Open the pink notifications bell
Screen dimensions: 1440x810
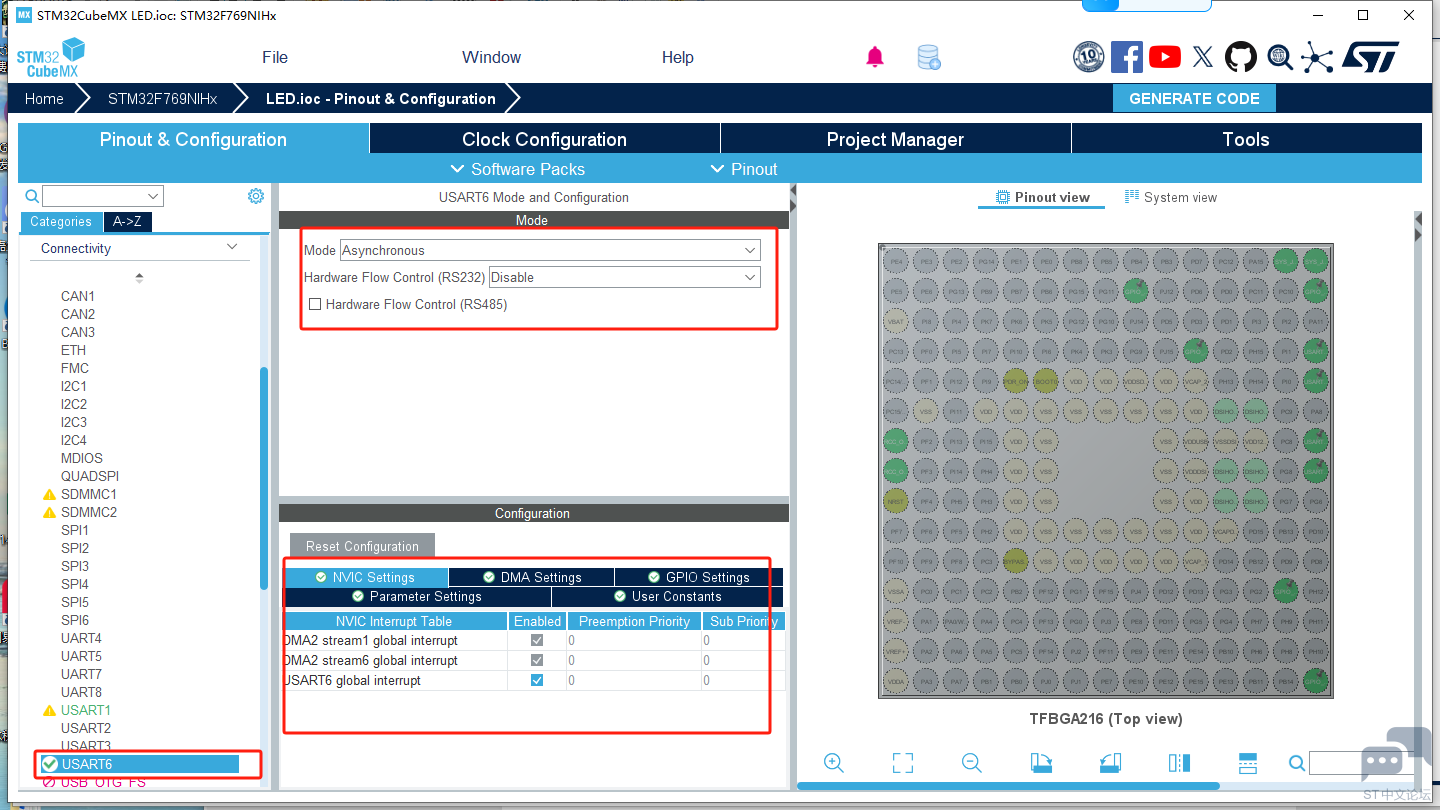coord(875,57)
